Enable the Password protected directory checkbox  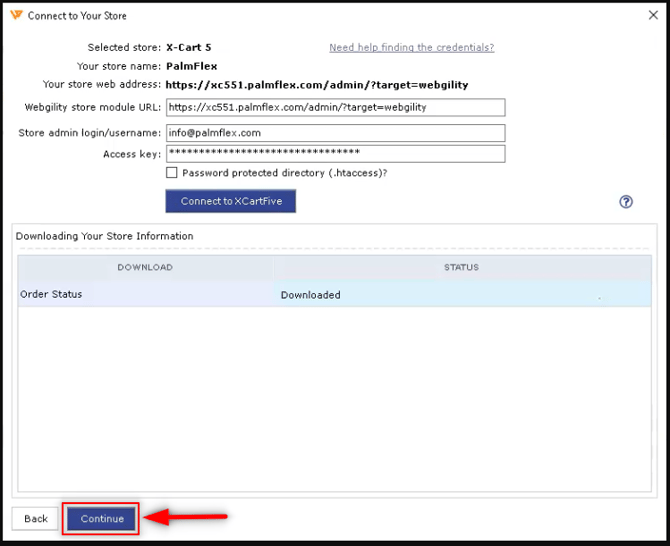[x=172, y=173]
